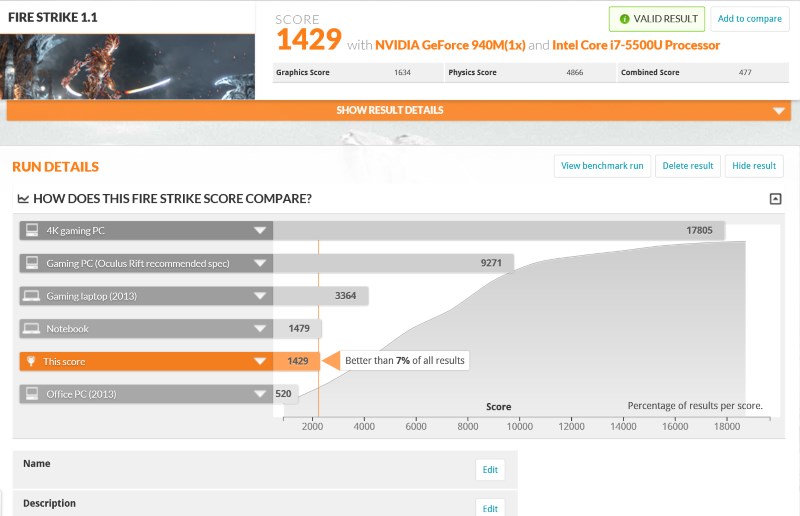Click the Gaming PC Oculus Rift monitor icon
The image size is (800, 516).
point(32,263)
